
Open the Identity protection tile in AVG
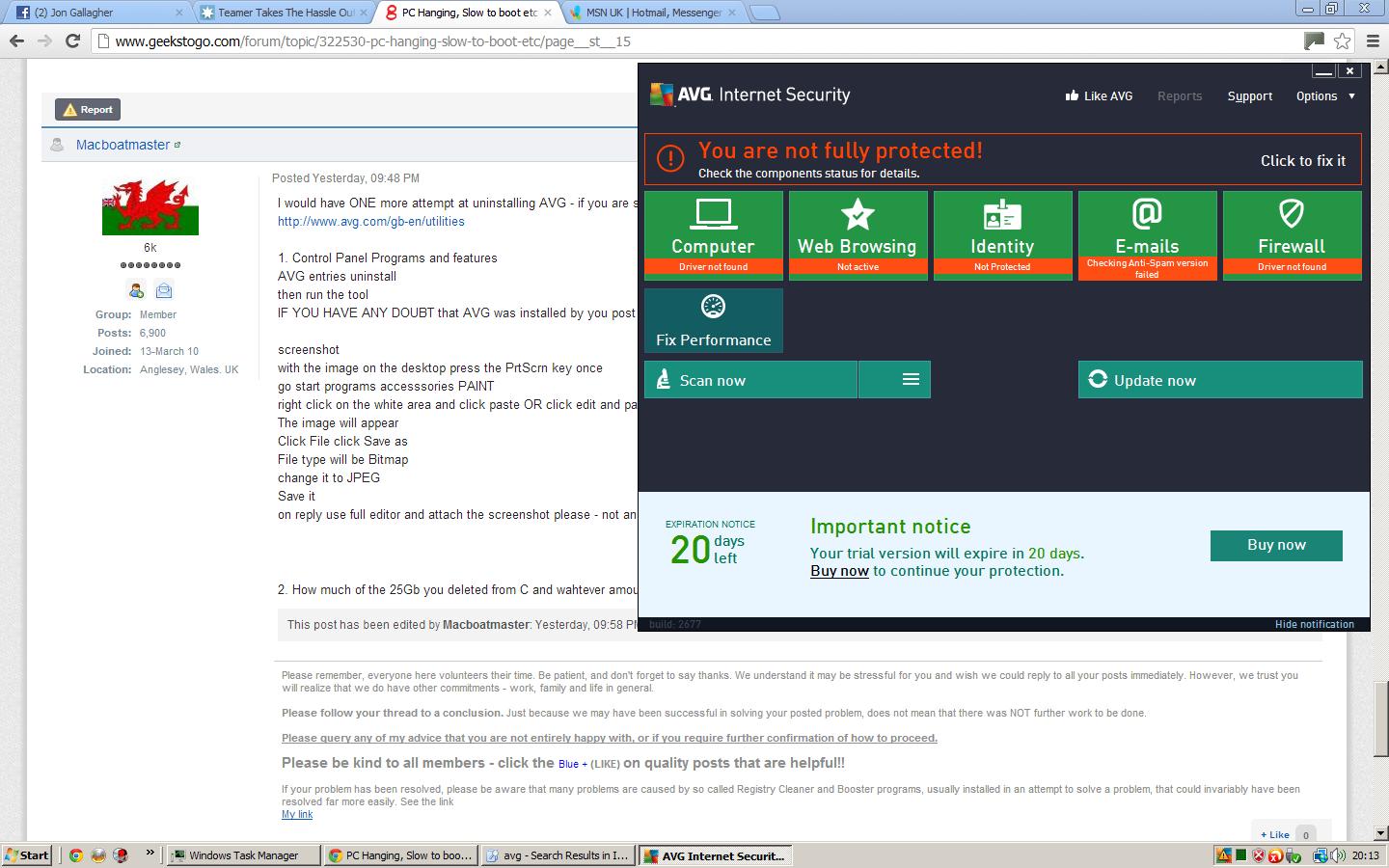[1002, 235]
